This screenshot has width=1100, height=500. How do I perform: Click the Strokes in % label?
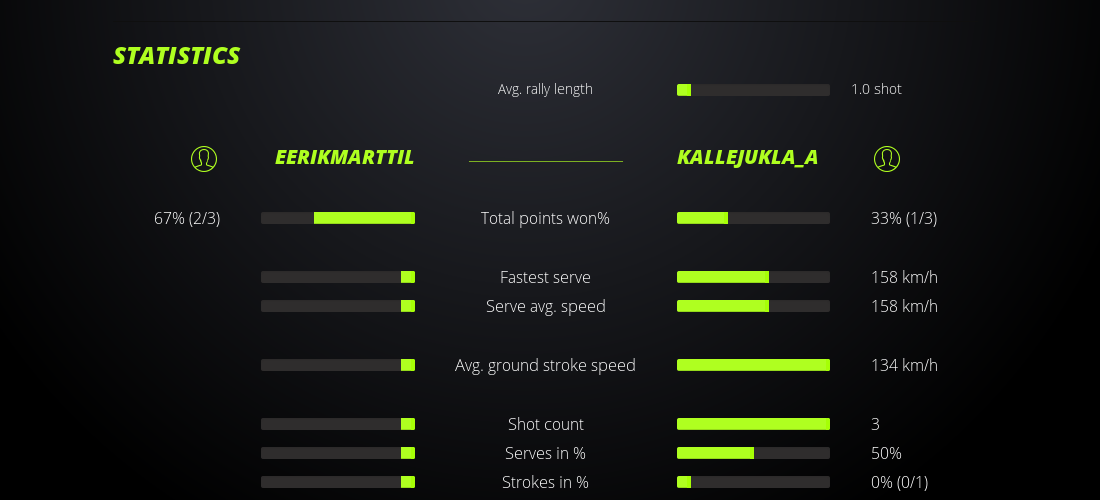(x=545, y=482)
